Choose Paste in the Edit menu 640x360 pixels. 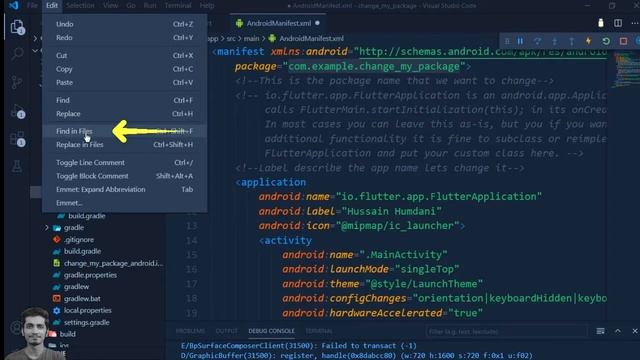tap(124, 82)
